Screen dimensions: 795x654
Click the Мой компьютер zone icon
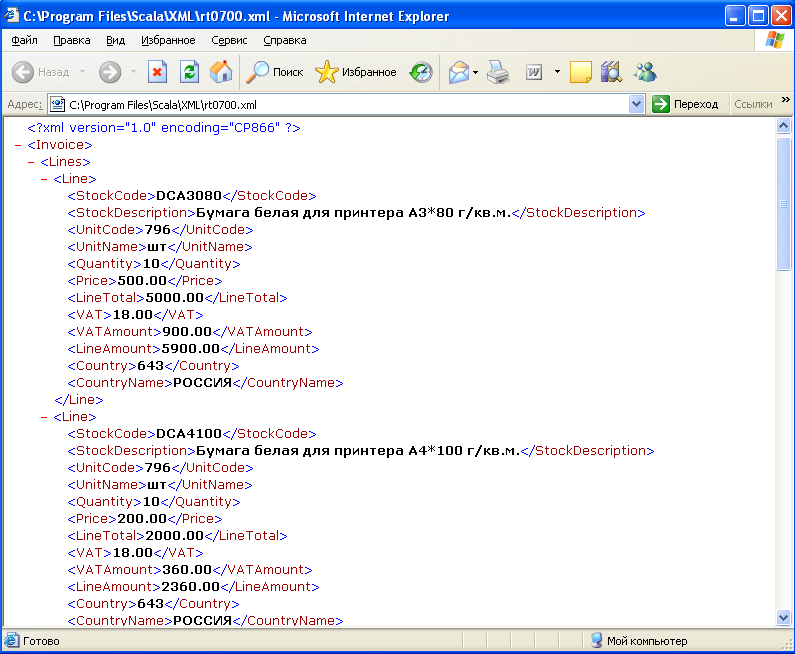click(597, 640)
